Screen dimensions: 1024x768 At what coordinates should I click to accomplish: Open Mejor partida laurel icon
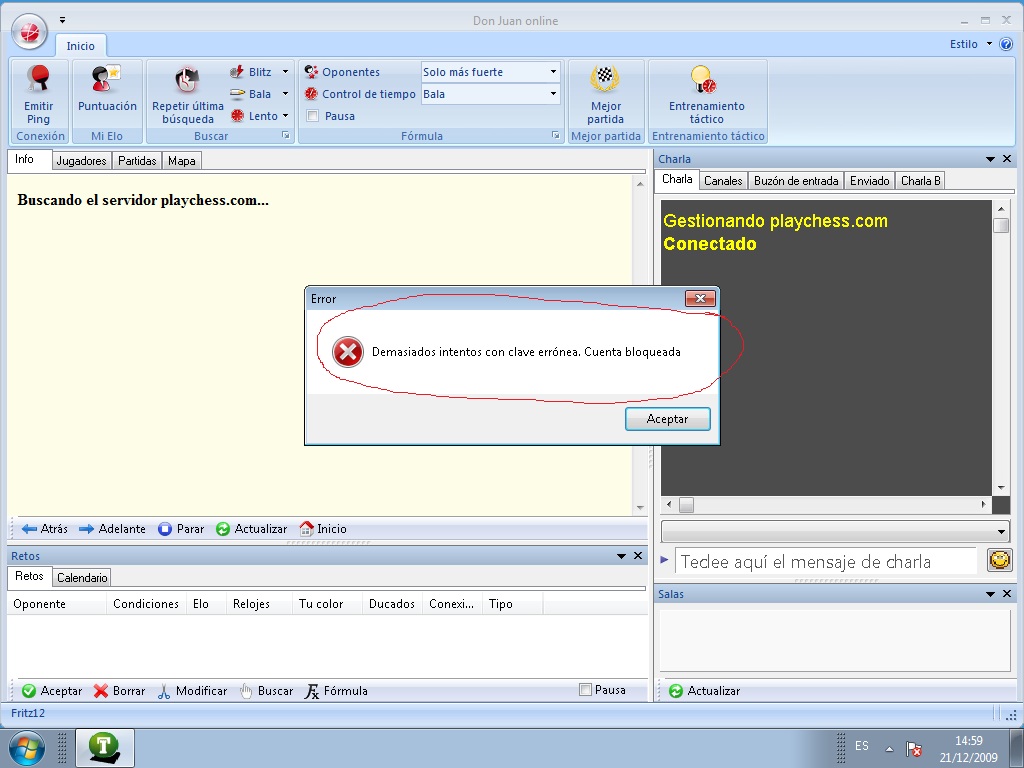click(605, 79)
